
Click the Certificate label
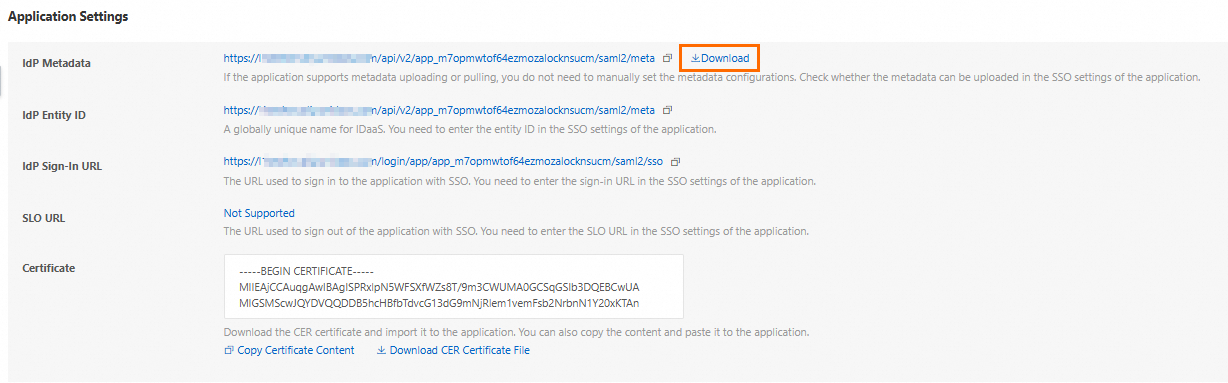[x=49, y=268]
